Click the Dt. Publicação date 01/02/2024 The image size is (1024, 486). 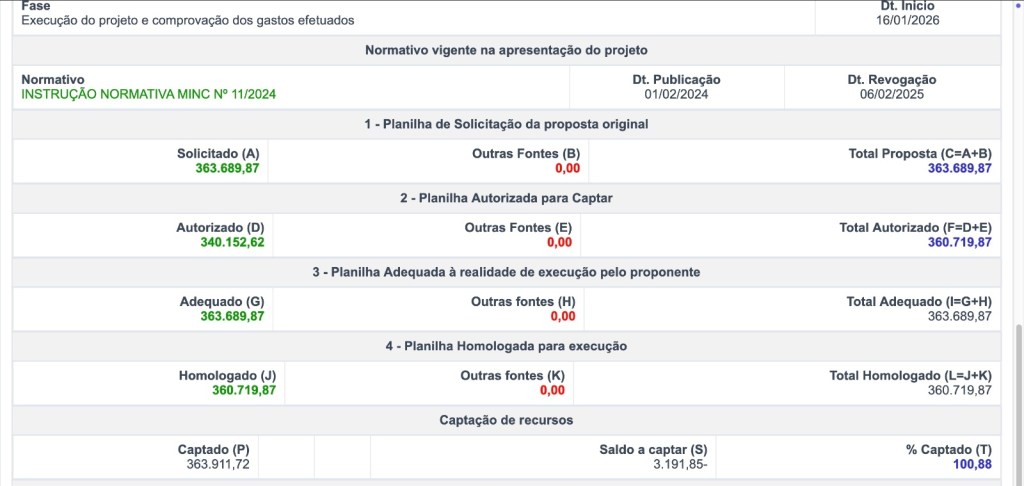[676, 95]
